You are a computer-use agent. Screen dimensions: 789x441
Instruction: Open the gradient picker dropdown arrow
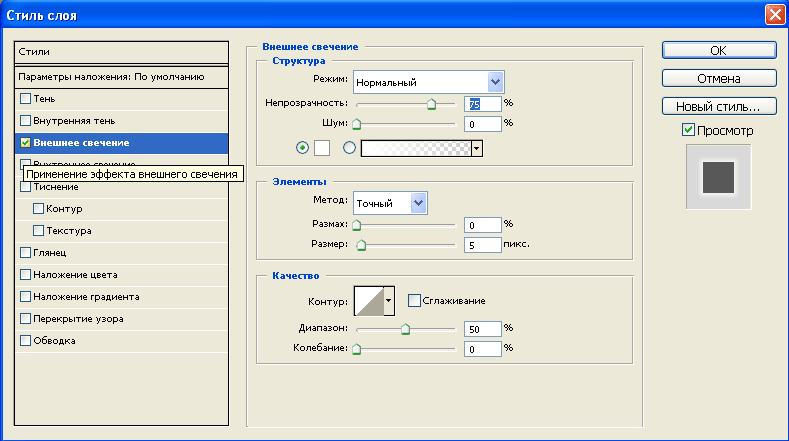477,148
